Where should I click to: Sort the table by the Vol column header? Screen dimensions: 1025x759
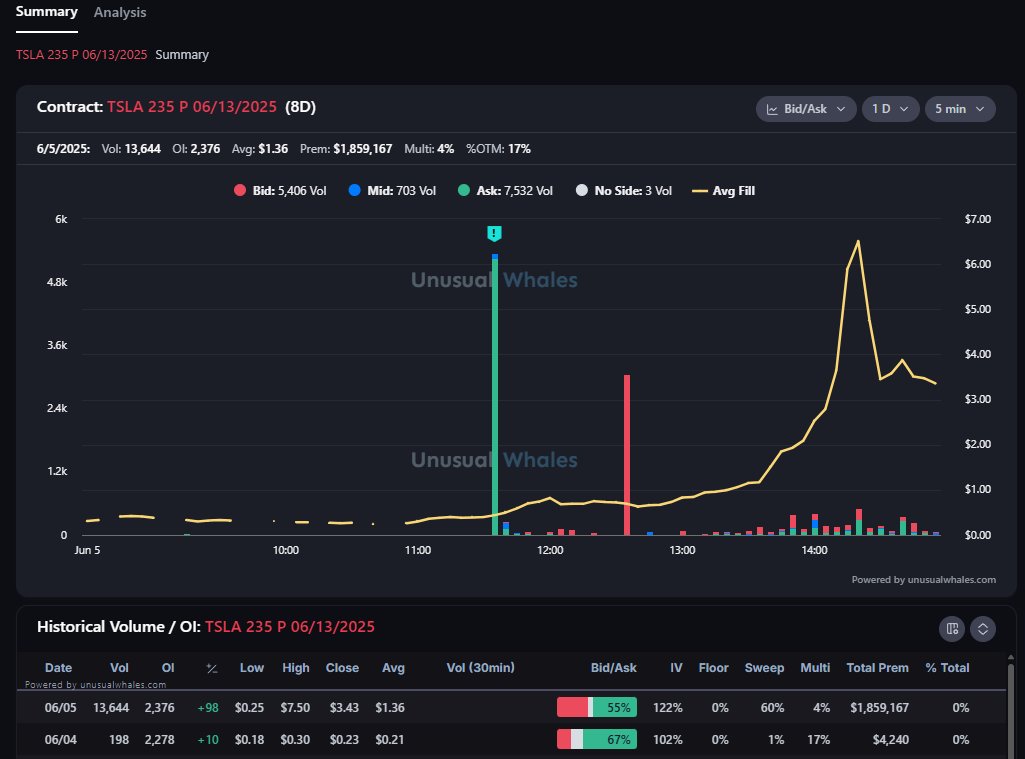pos(119,667)
